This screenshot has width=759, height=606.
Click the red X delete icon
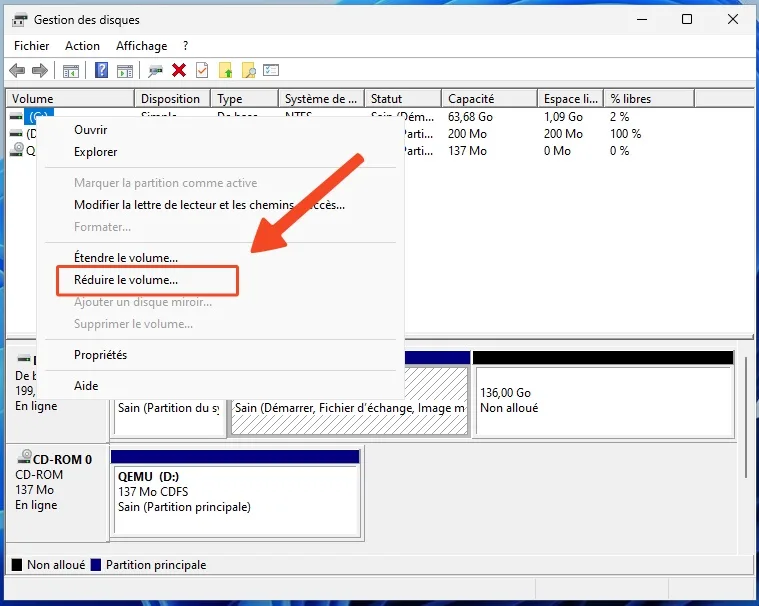click(x=179, y=71)
